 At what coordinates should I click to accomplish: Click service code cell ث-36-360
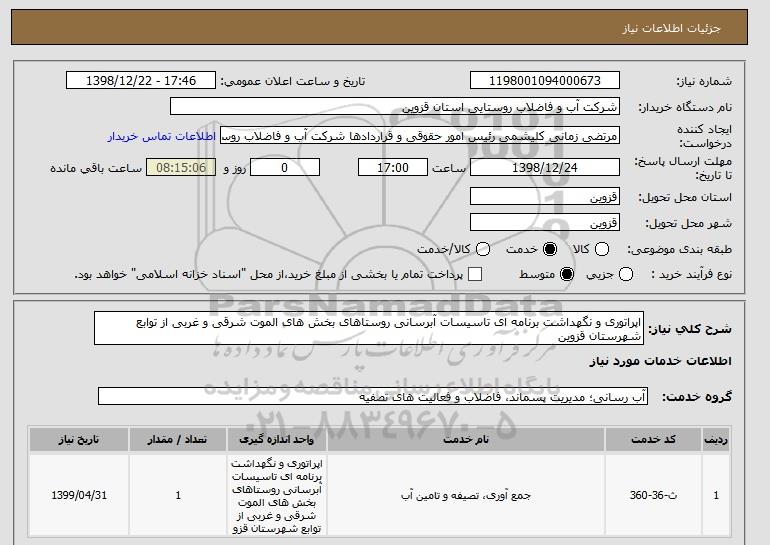653,495
